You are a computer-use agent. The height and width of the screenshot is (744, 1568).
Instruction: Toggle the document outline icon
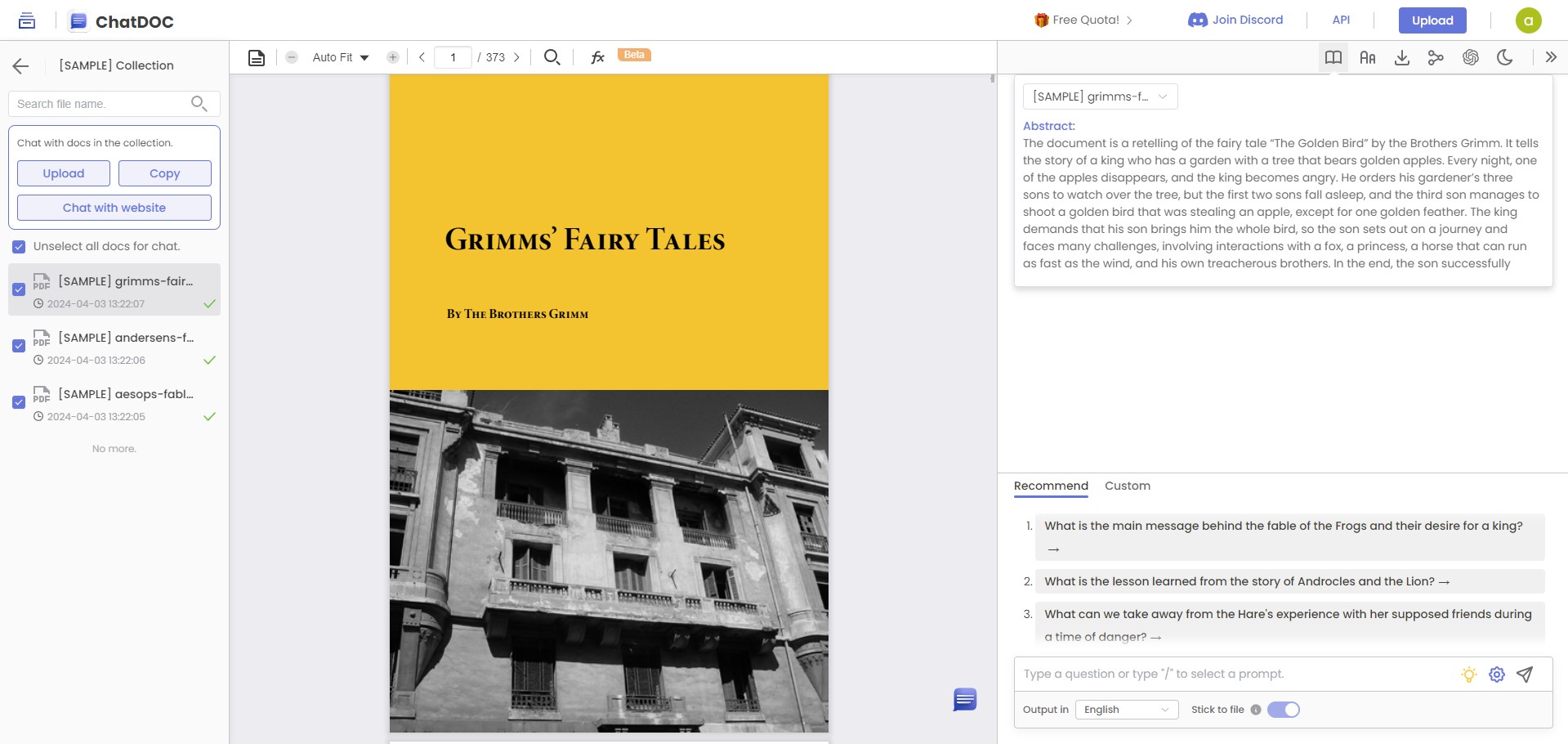coord(257,57)
